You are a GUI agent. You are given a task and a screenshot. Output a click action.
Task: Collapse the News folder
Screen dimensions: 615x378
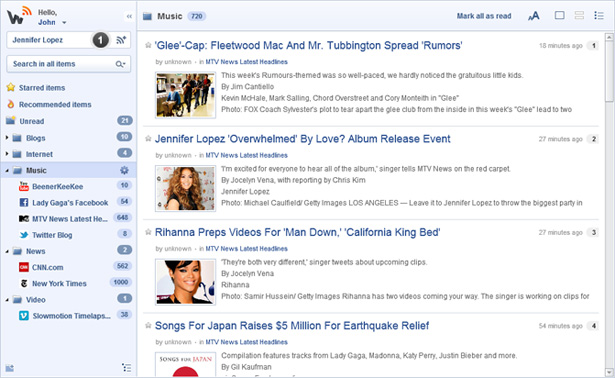(x=7, y=251)
